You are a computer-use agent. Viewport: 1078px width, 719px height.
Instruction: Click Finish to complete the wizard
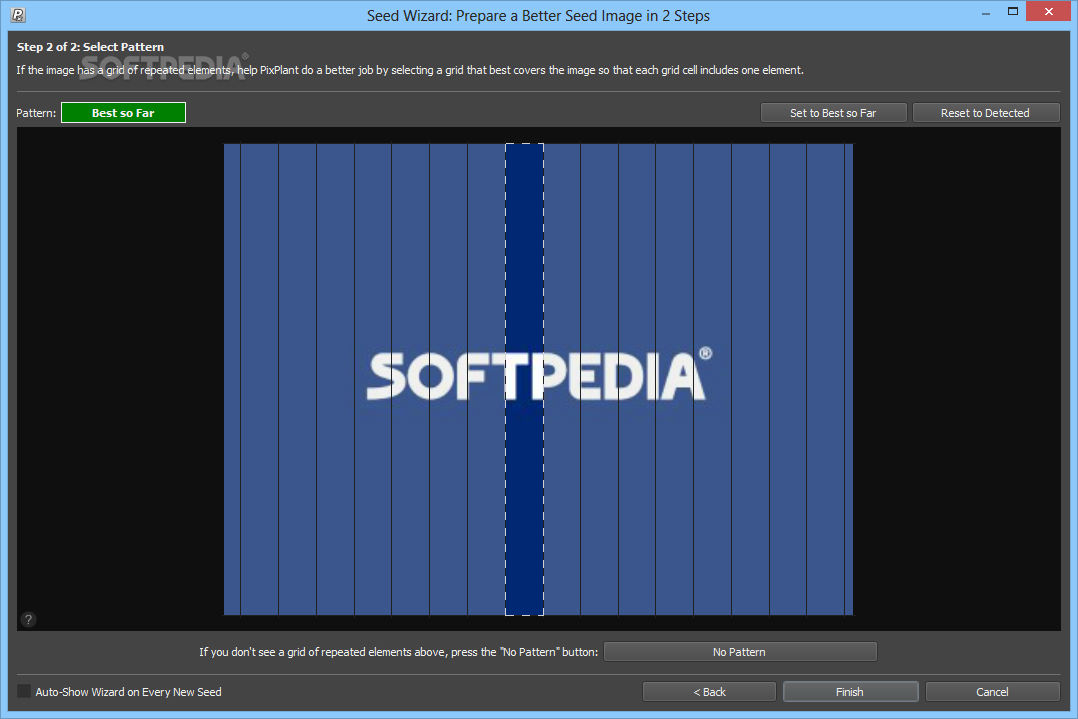[x=850, y=692]
